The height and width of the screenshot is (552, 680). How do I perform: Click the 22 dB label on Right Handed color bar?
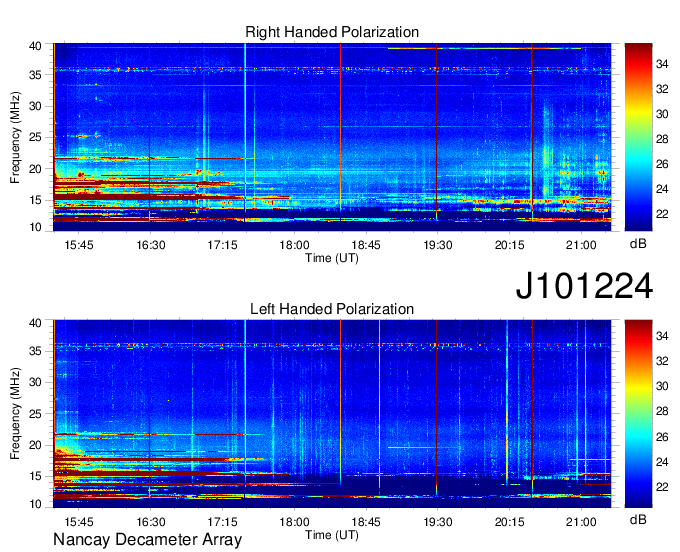click(x=662, y=214)
